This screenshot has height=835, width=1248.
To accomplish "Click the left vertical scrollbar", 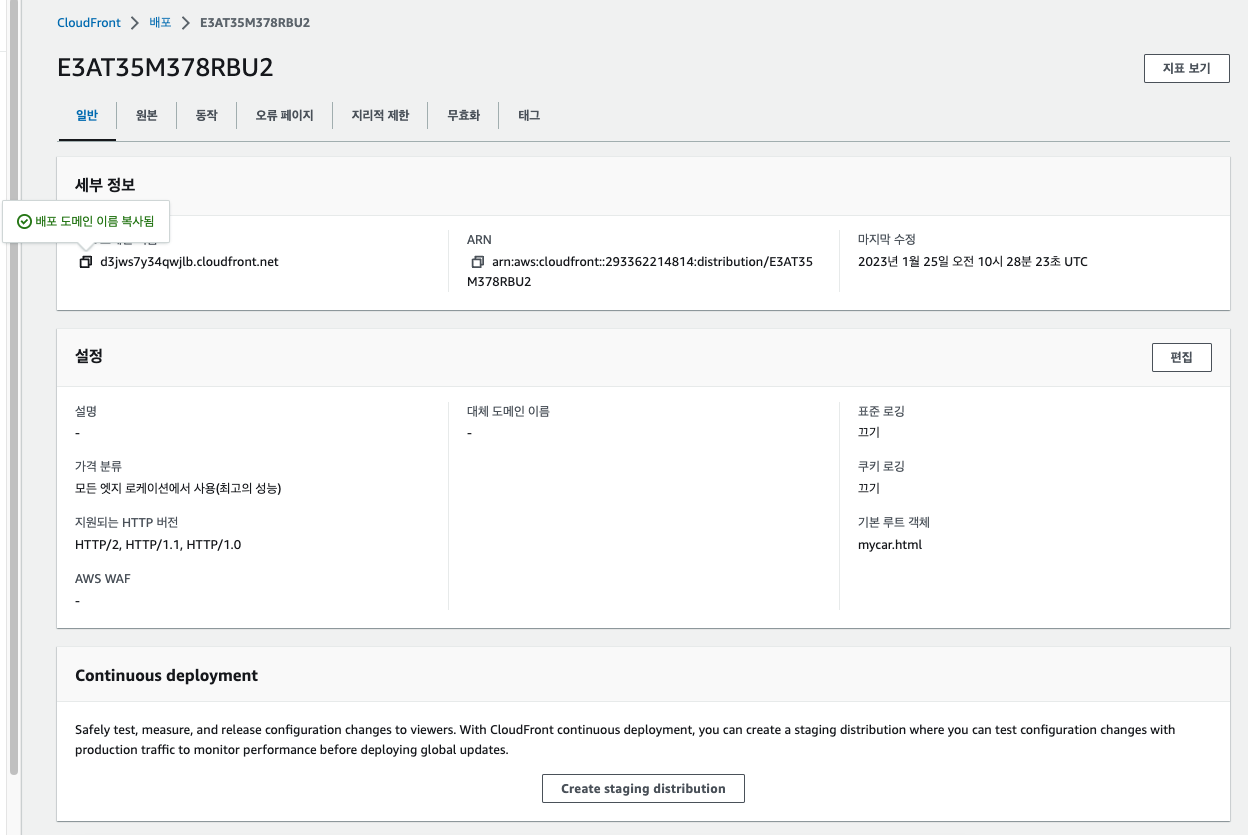I will (x=14, y=388).
